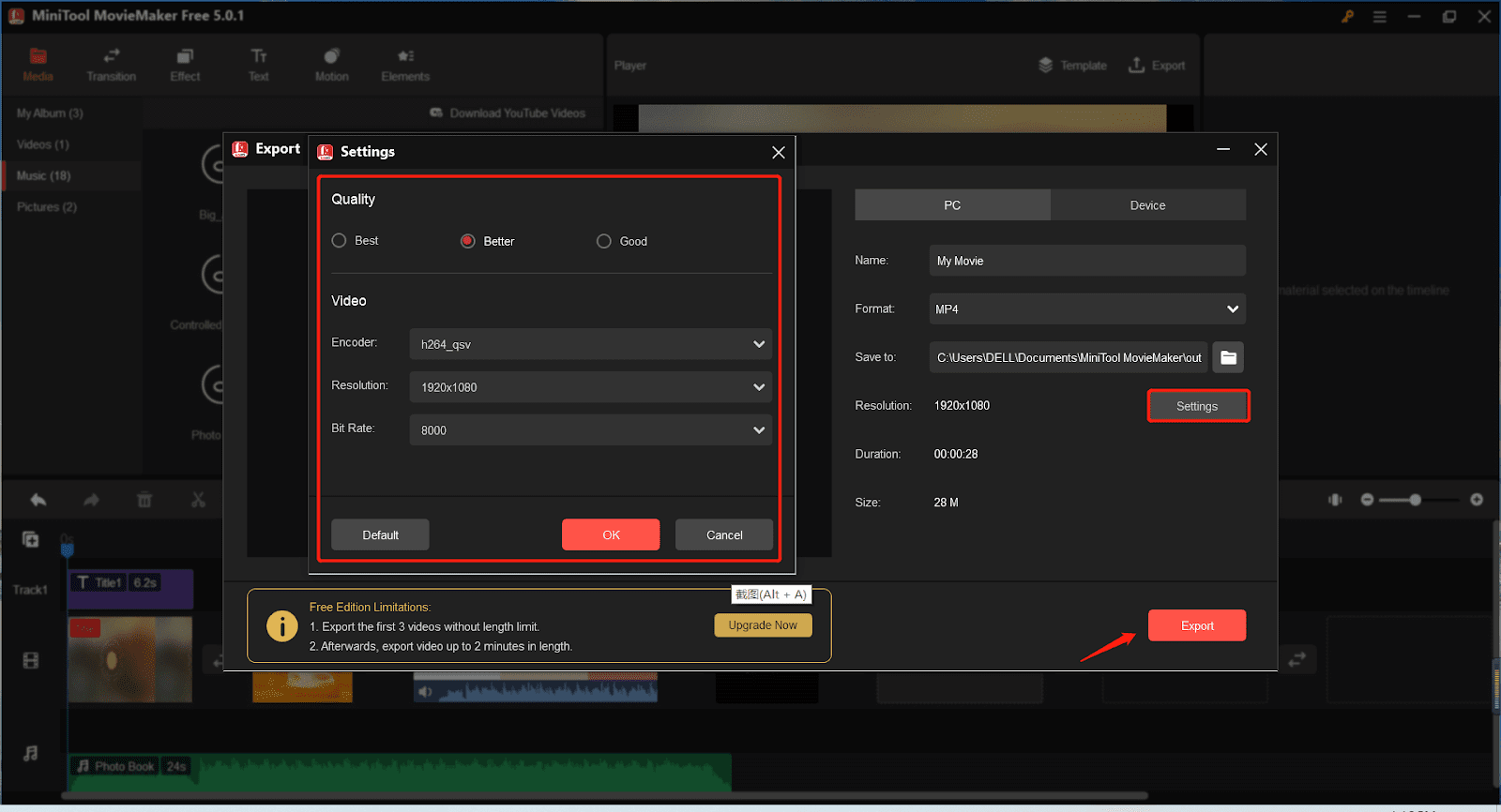The width and height of the screenshot is (1501, 812).
Task: Select the Photo Book audio clip
Action: [x=400, y=772]
